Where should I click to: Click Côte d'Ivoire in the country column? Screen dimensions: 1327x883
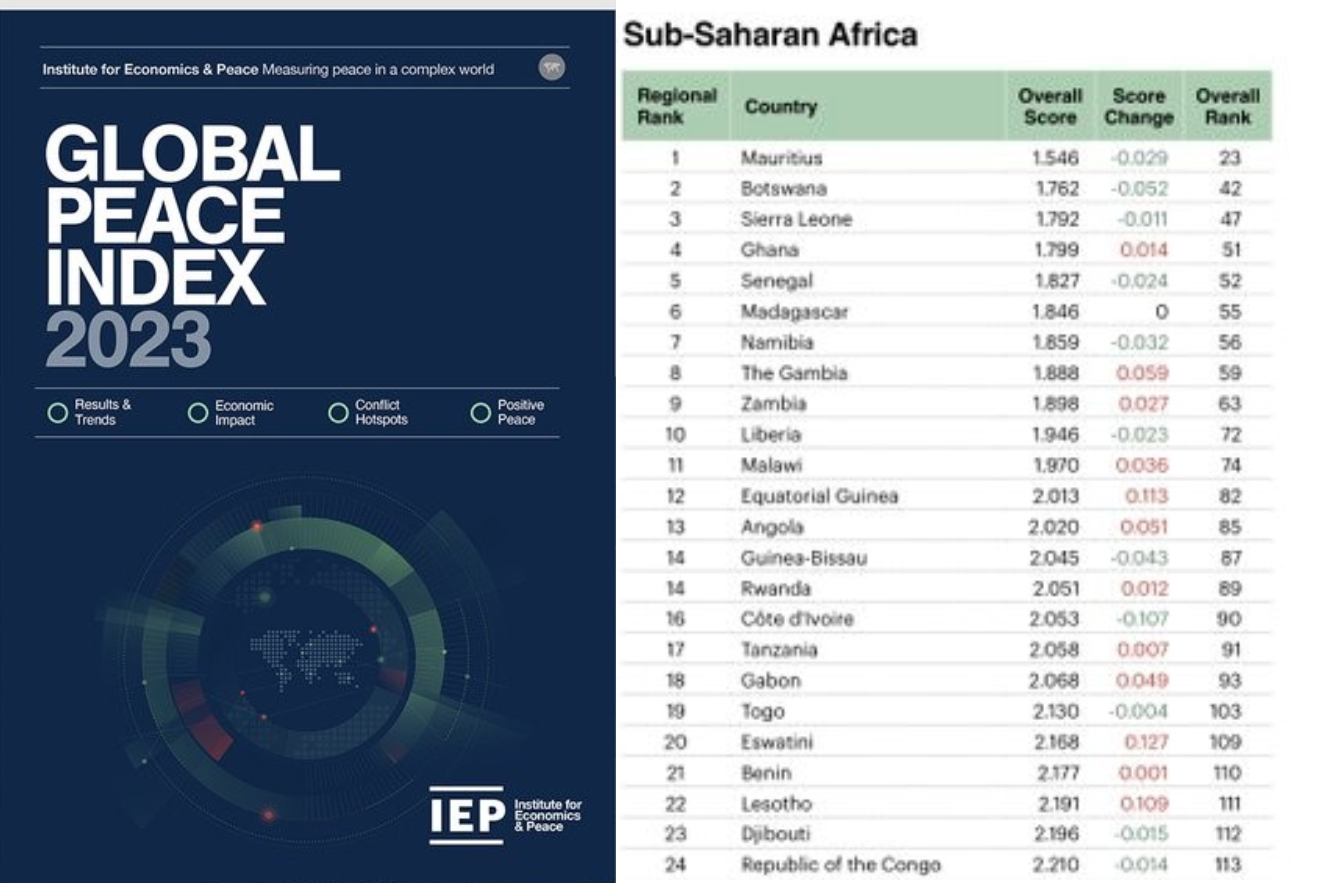[797, 619]
